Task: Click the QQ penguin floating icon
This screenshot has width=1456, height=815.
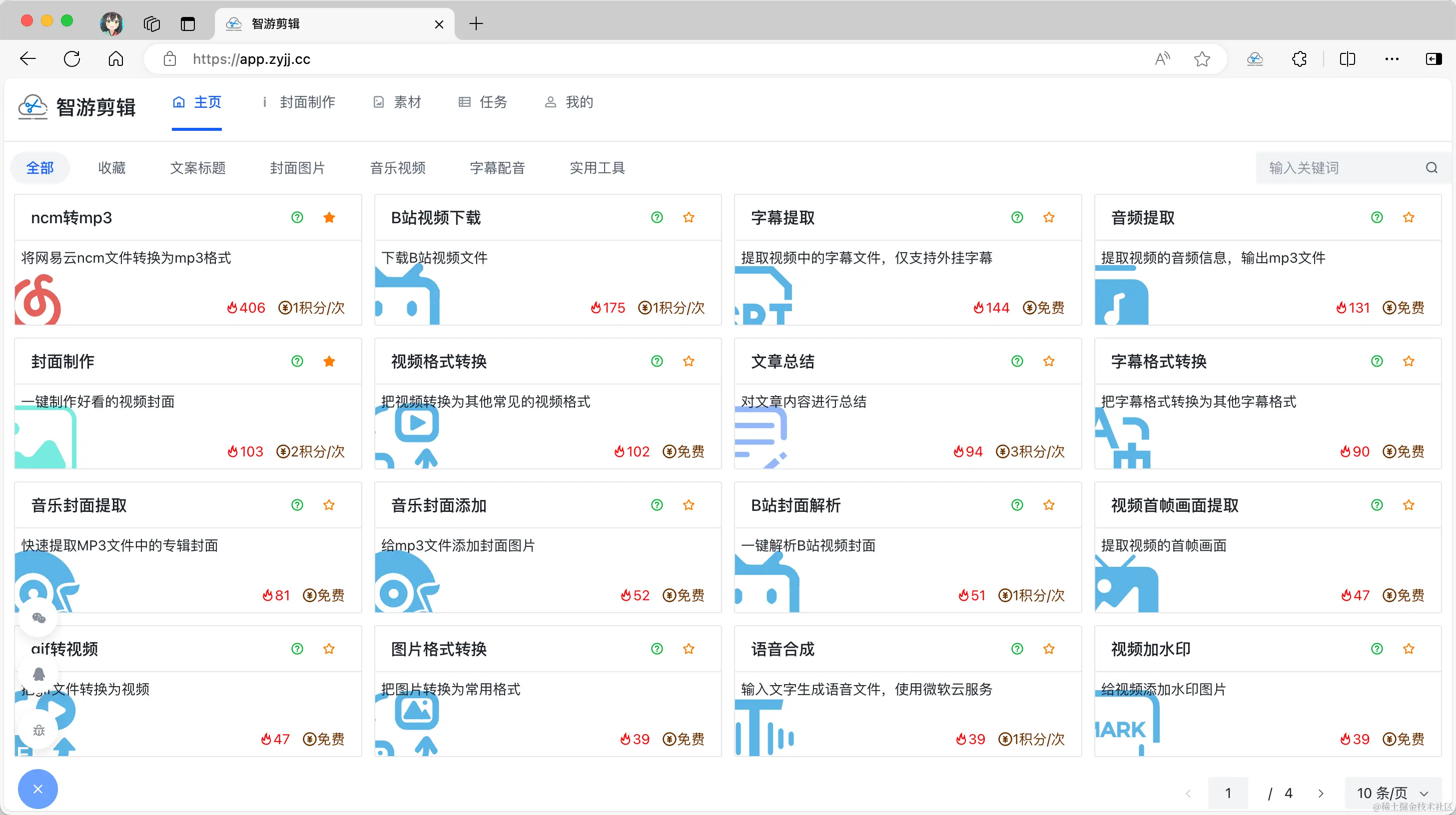Action: pos(38,674)
